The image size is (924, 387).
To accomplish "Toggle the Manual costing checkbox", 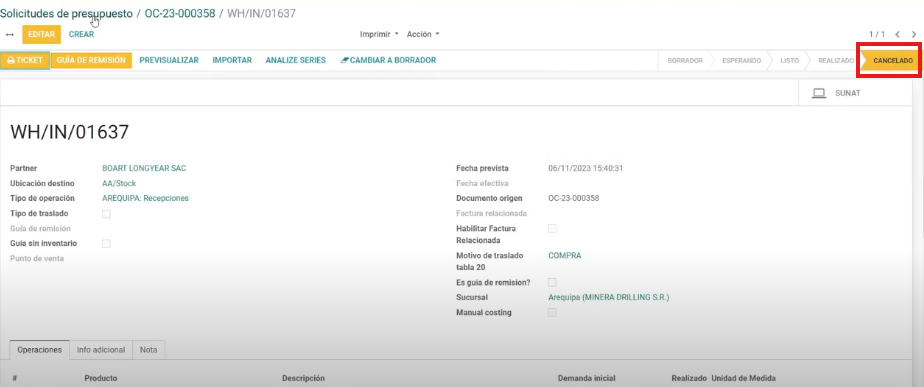I will coord(552,313).
